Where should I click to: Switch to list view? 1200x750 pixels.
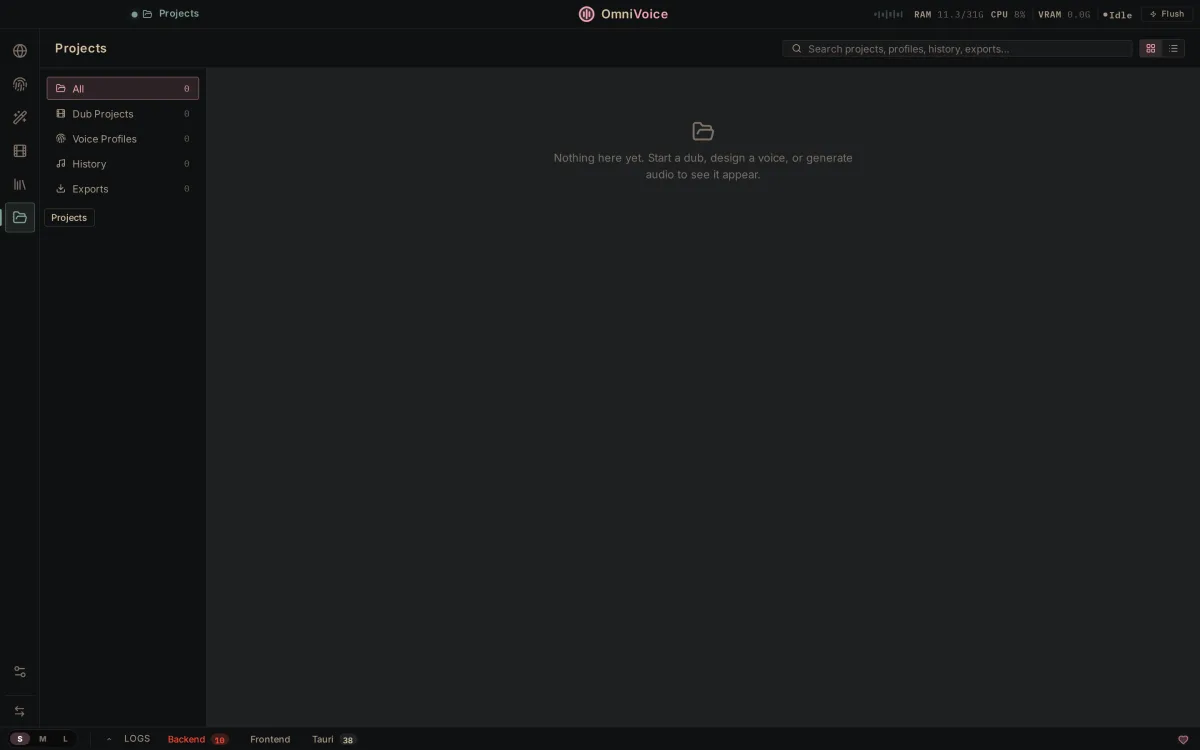click(x=1174, y=48)
